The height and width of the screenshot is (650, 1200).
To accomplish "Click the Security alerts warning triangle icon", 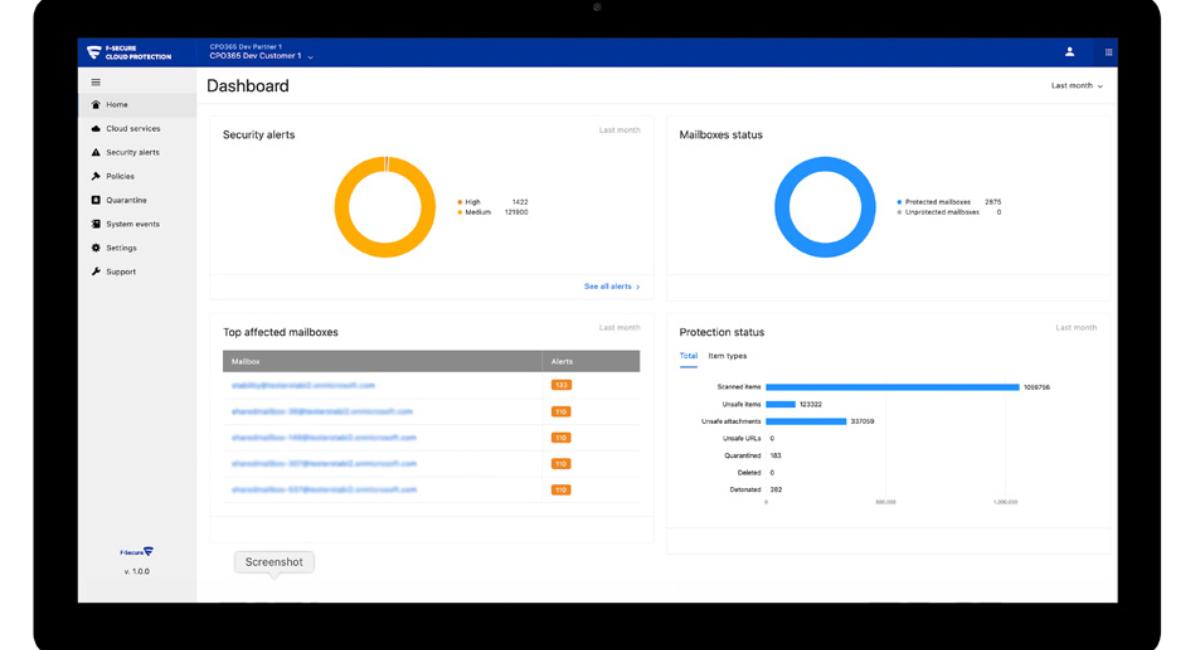I will pyautogui.click(x=96, y=153).
